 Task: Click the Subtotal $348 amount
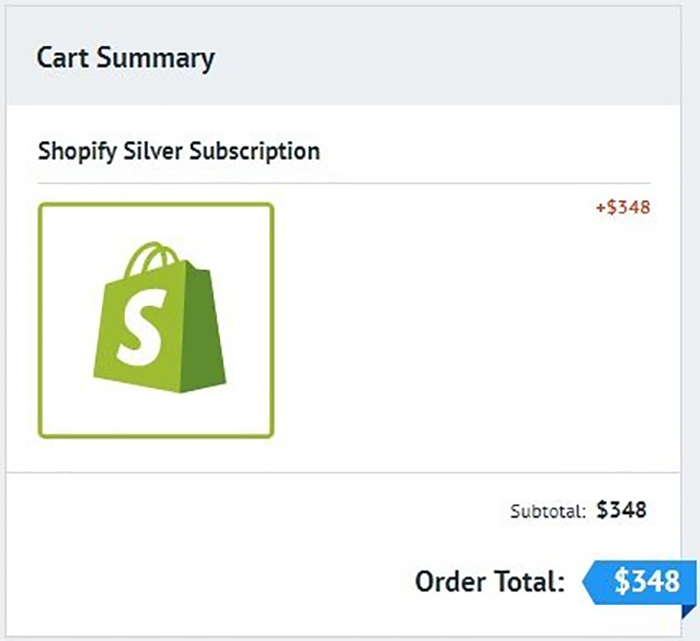tap(621, 510)
